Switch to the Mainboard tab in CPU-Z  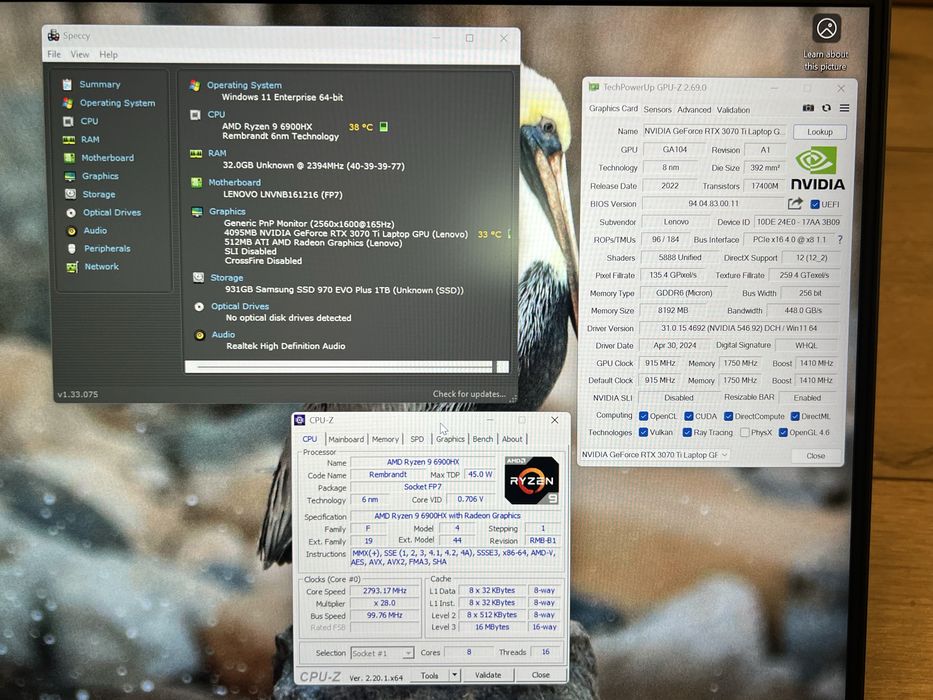pos(346,439)
